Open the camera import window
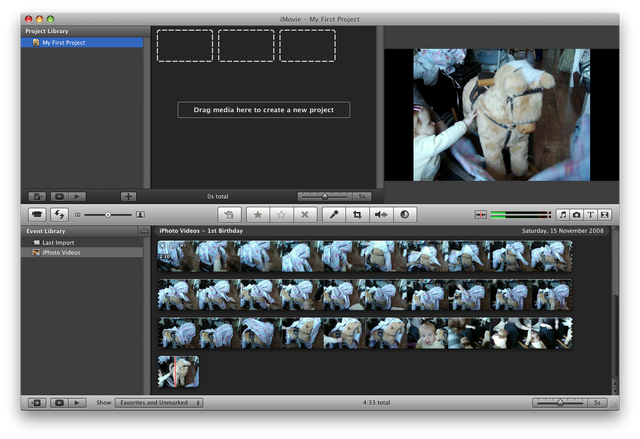This screenshot has width=640, height=439. [37, 215]
